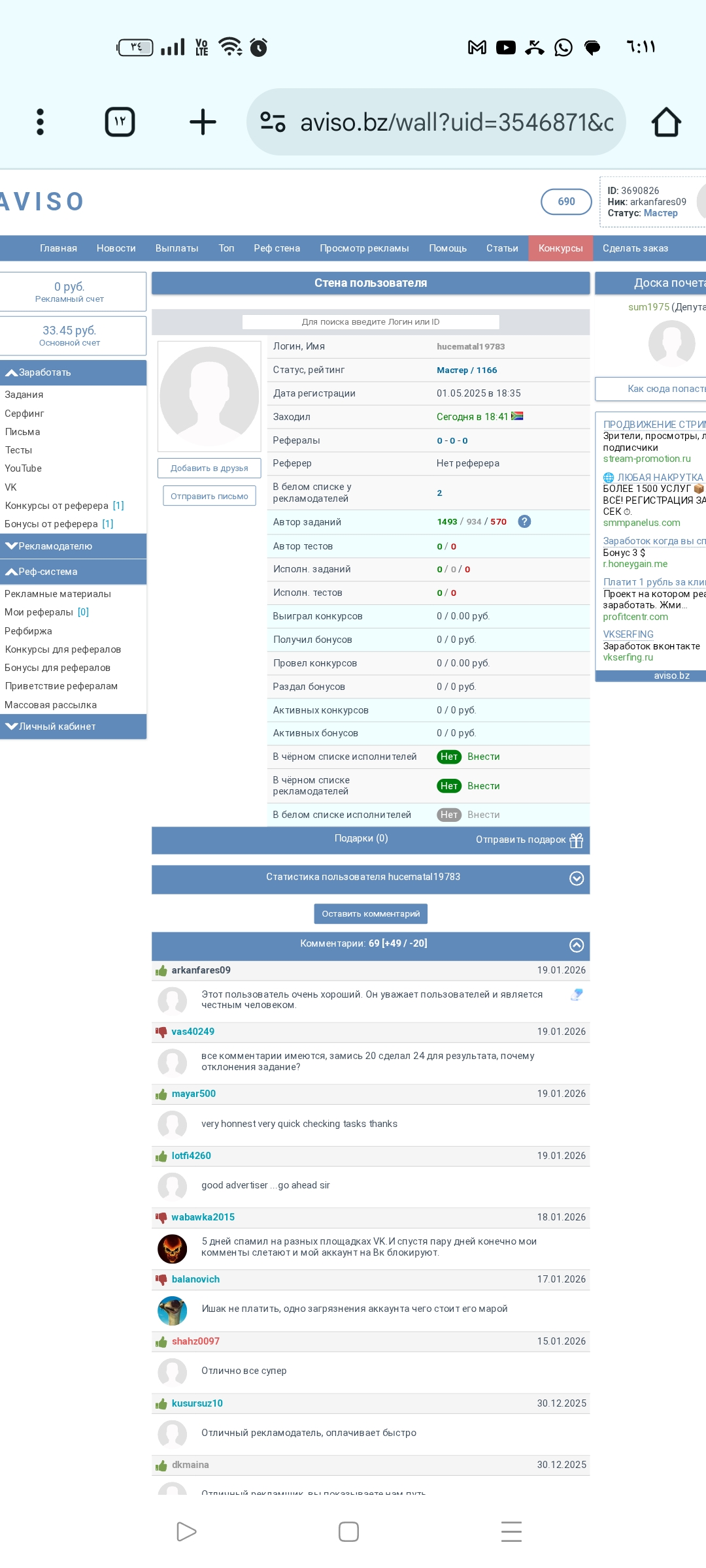Open the vas40249 commenter profile link
This screenshot has height=1568, width=706.
point(193,1032)
